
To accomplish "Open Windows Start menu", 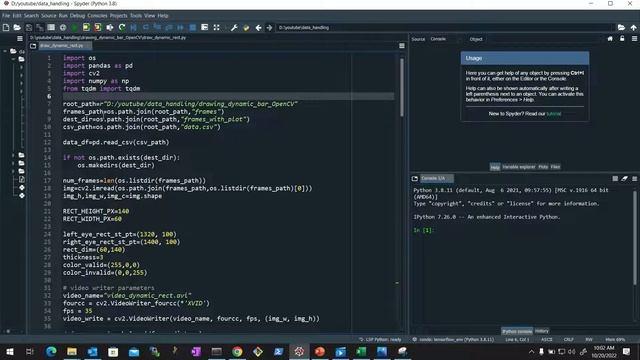I will click(x=9, y=351).
